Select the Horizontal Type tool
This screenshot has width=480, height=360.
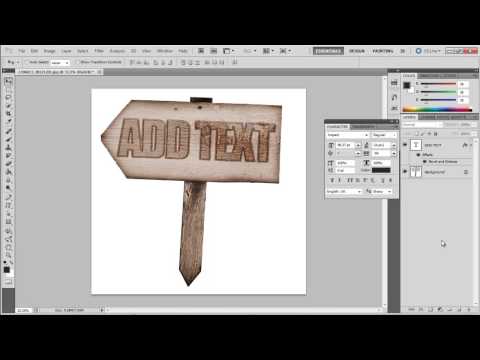9,205
